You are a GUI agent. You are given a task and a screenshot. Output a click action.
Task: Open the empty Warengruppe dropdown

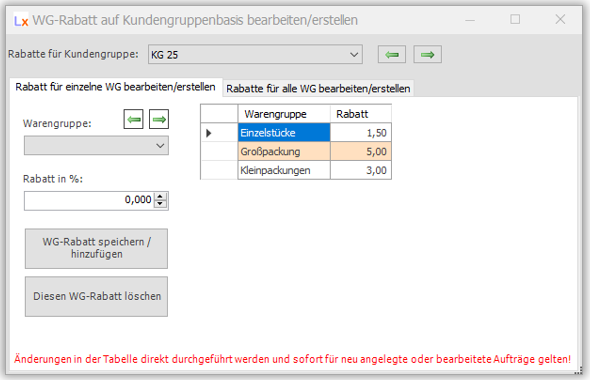(x=96, y=146)
